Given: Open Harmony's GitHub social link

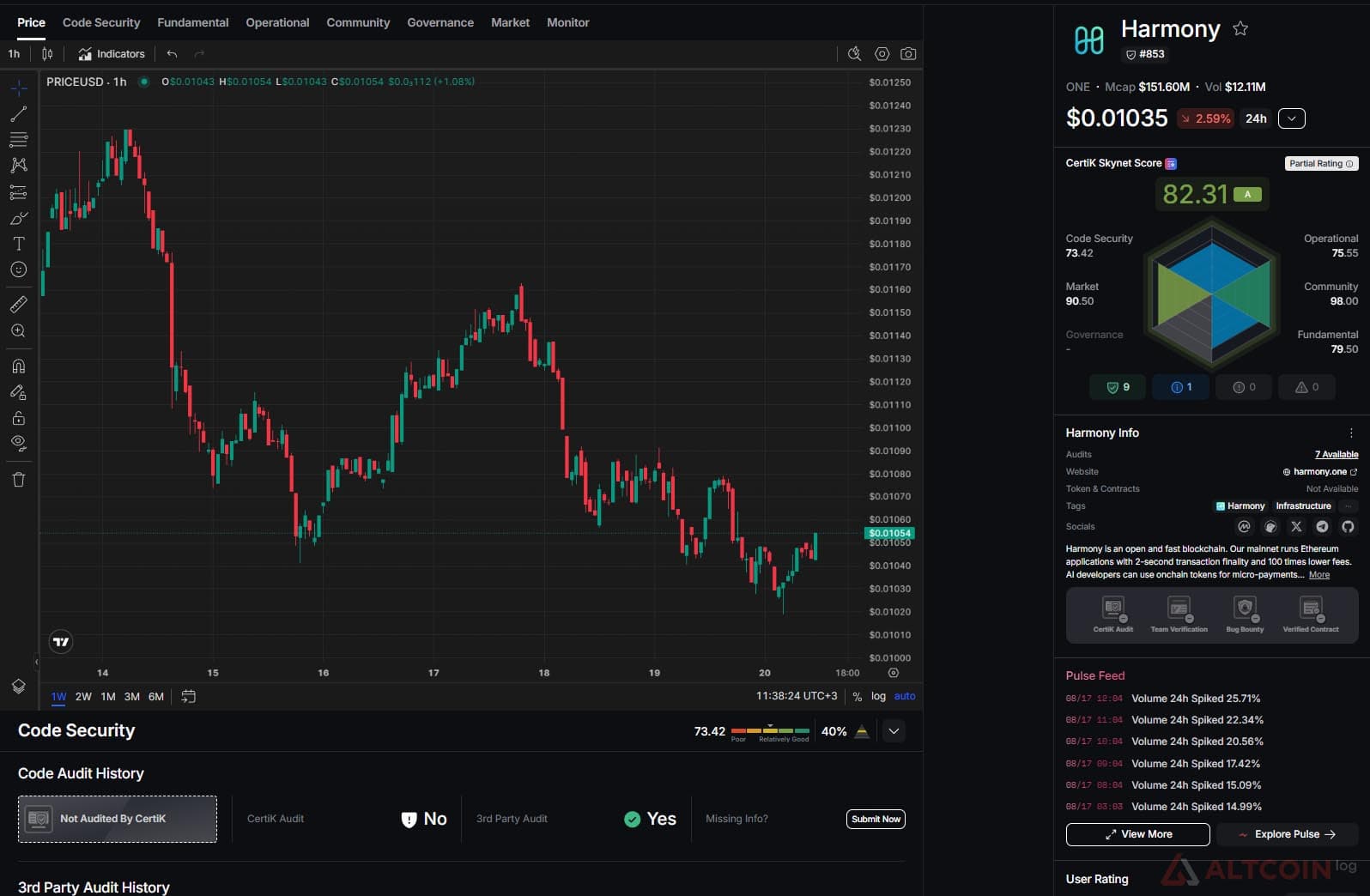Looking at the screenshot, I should pos(1348,527).
